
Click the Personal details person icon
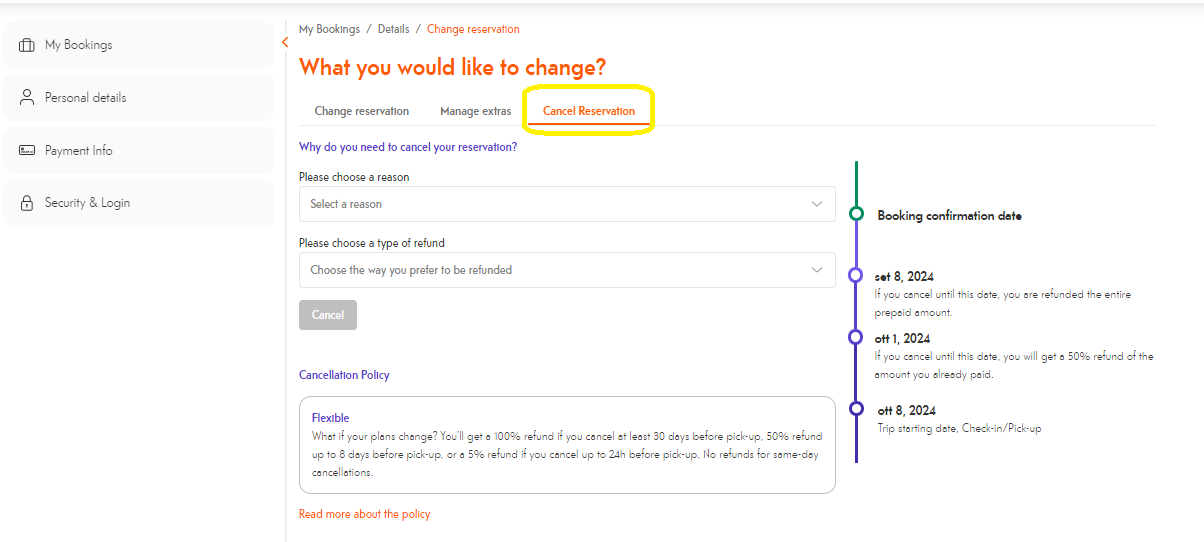27,98
